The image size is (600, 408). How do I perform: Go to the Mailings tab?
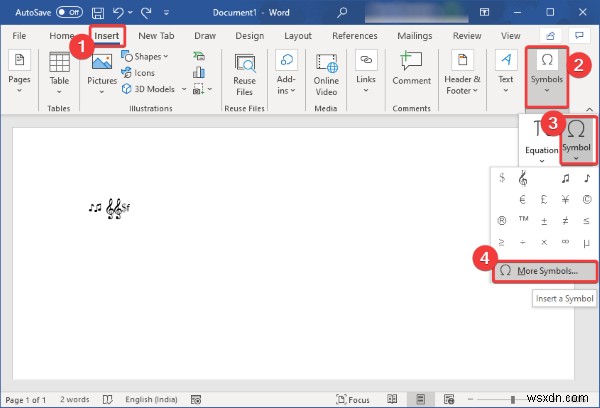click(x=415, y=36)
